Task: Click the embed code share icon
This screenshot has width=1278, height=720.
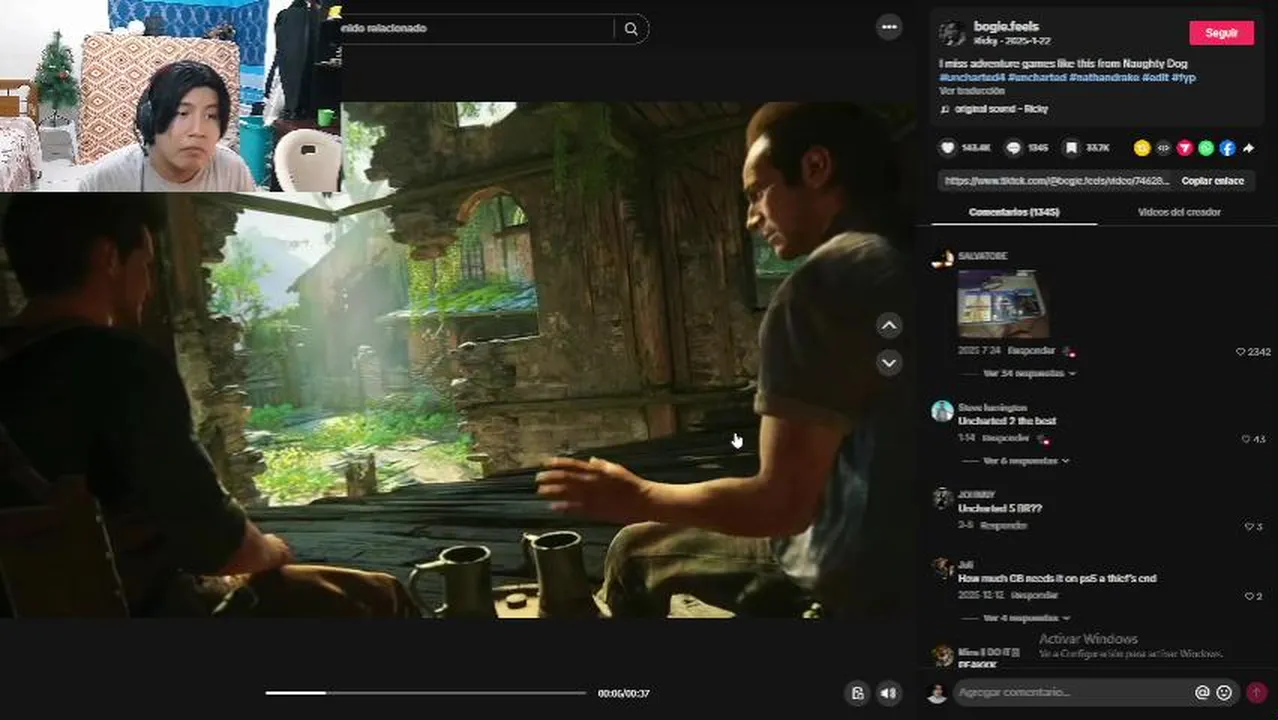Action: (1163, 148)
